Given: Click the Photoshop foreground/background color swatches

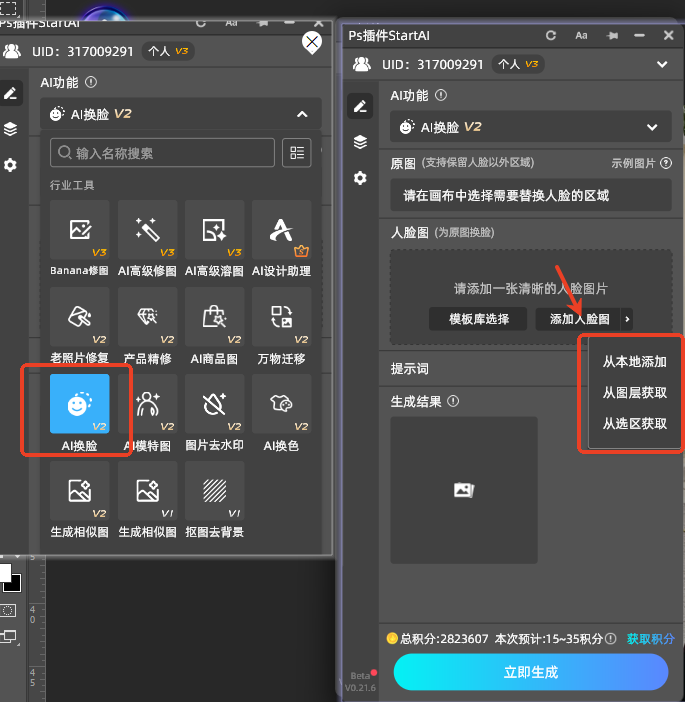Looking at the screenshot, I should pyautogui.click(x=11, y=578).
